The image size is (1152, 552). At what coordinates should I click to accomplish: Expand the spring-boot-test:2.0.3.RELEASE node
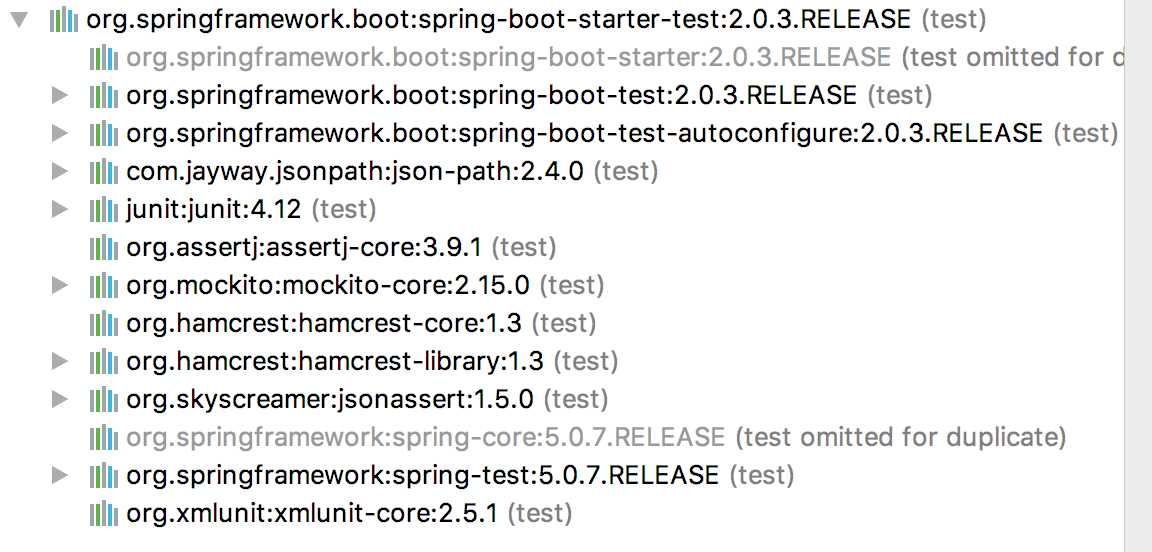click(60, 95)
